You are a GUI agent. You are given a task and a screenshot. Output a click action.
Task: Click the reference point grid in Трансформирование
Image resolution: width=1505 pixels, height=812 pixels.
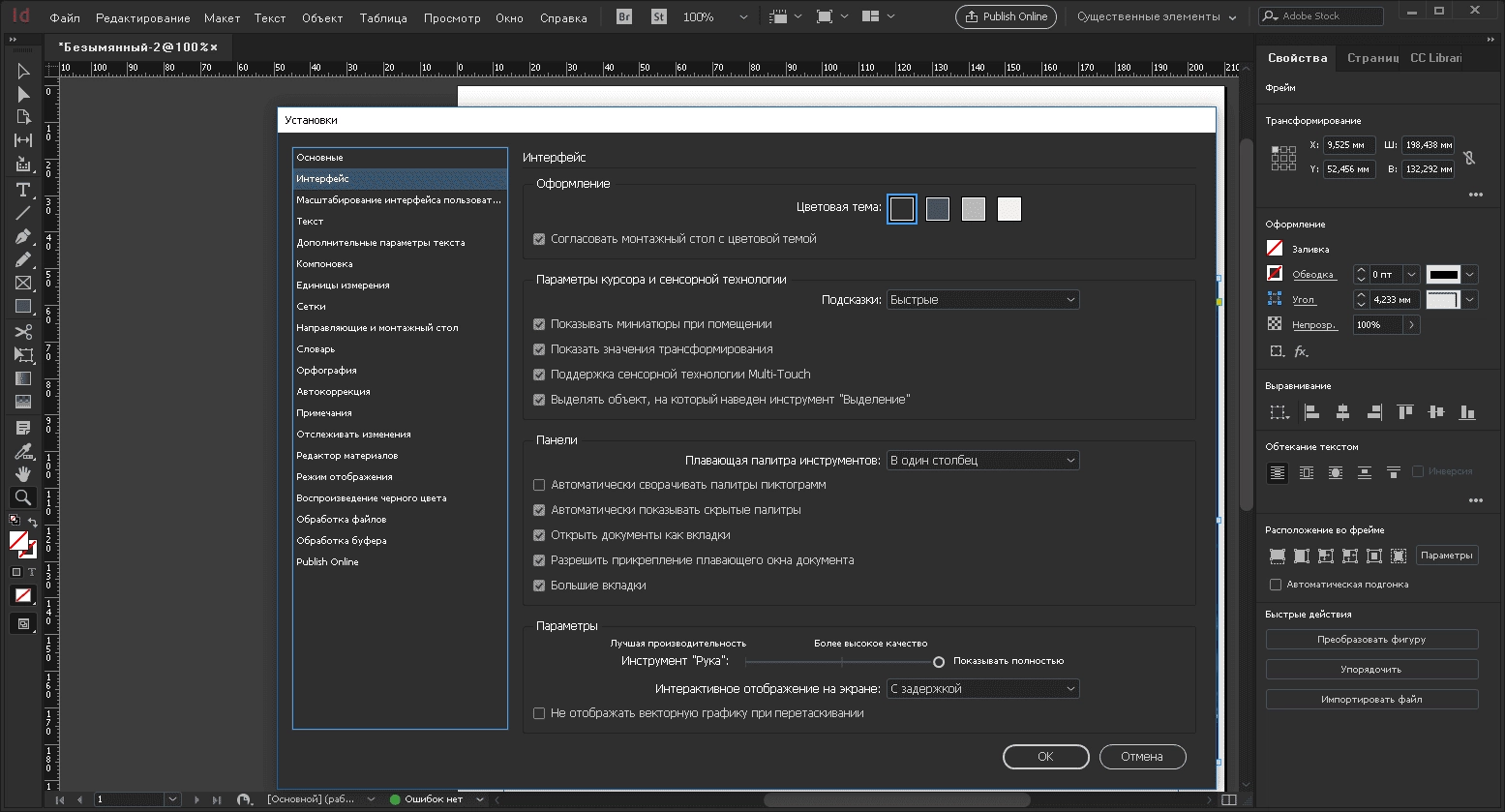pos(1283,158)
